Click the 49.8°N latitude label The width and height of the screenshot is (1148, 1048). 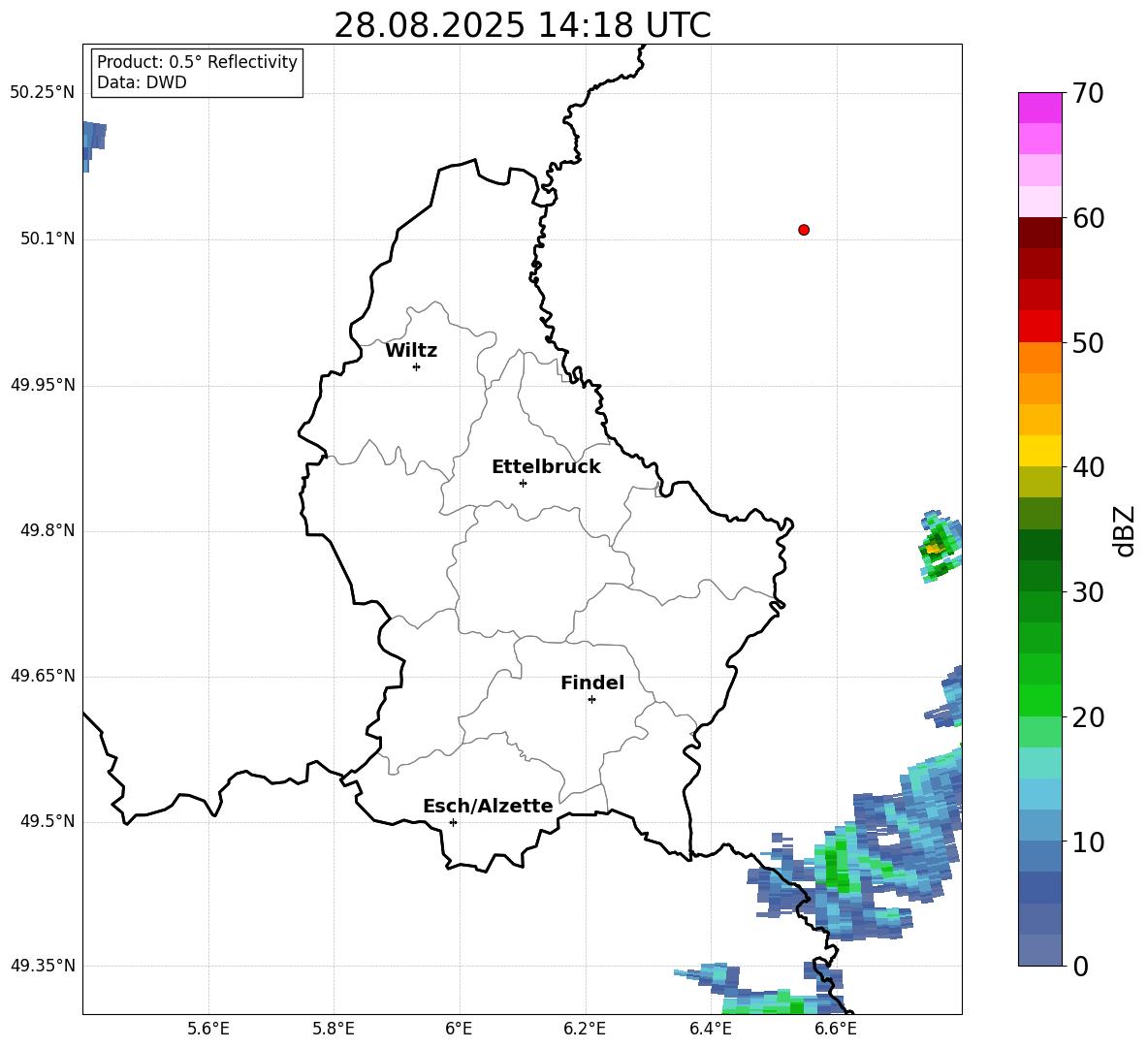click(48, 530)
